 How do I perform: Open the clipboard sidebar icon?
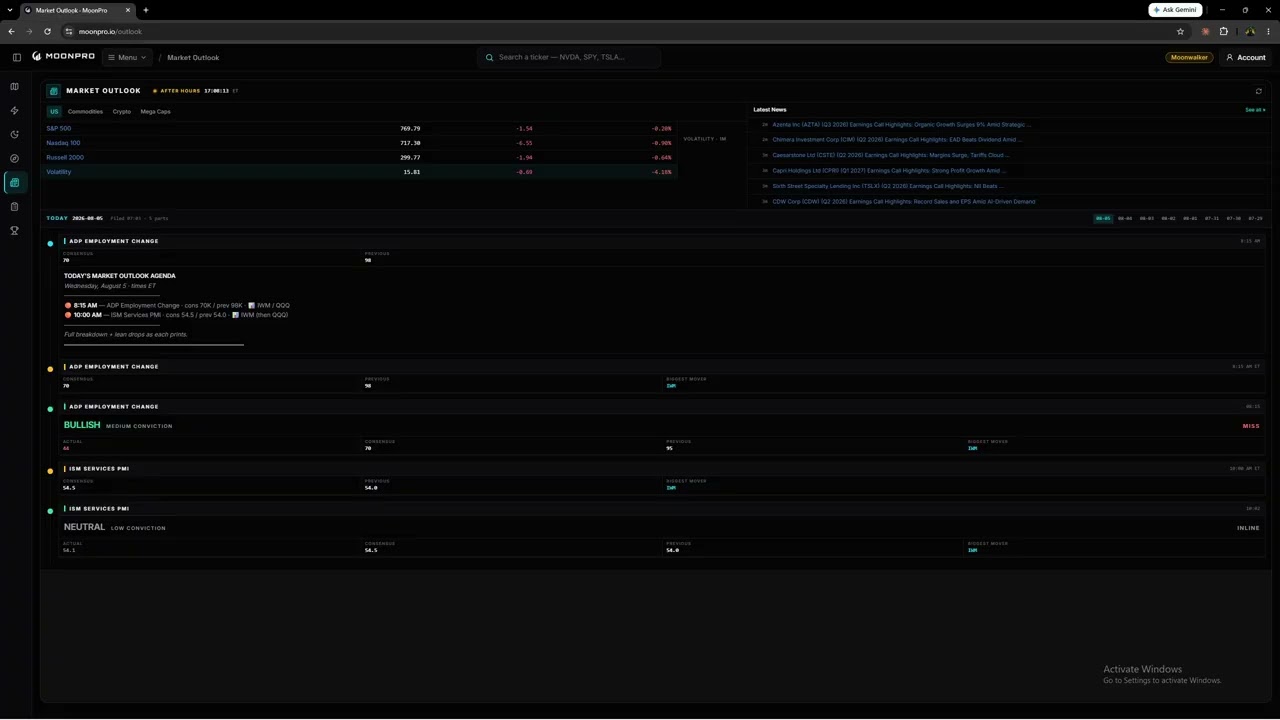click(14, 207)
